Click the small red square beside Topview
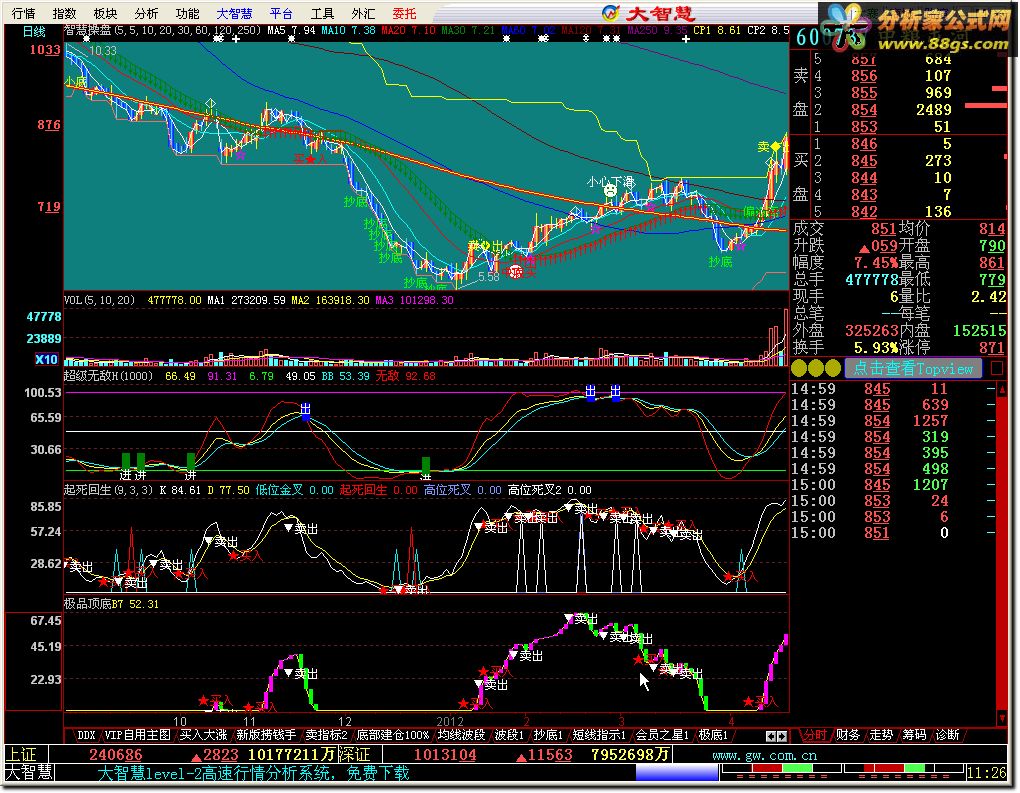 click(996, 368)
